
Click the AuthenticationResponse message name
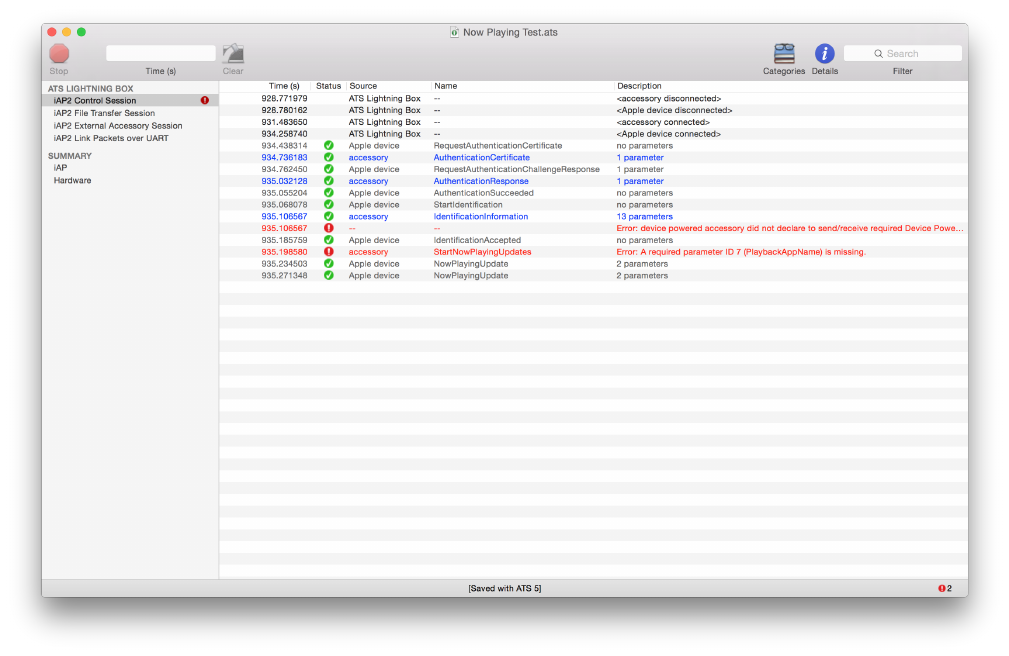[481, 181]
